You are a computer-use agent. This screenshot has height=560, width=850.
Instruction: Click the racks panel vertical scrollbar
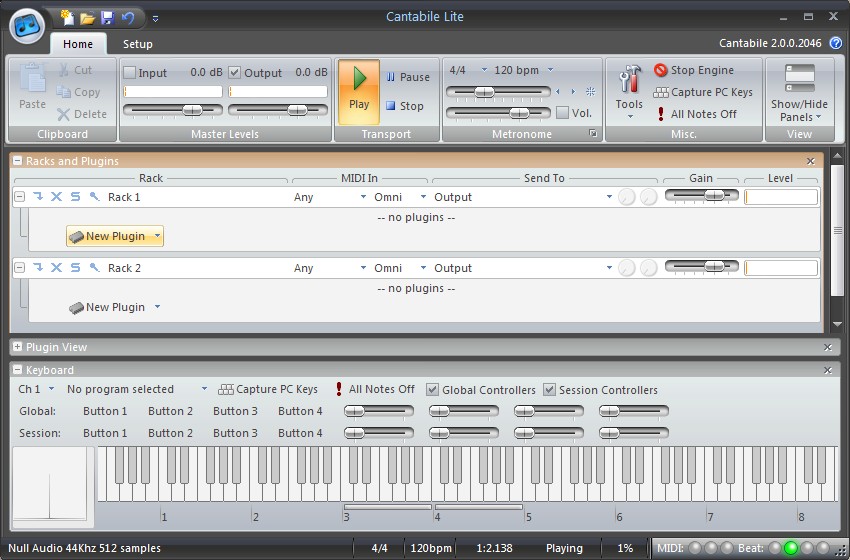838,242
